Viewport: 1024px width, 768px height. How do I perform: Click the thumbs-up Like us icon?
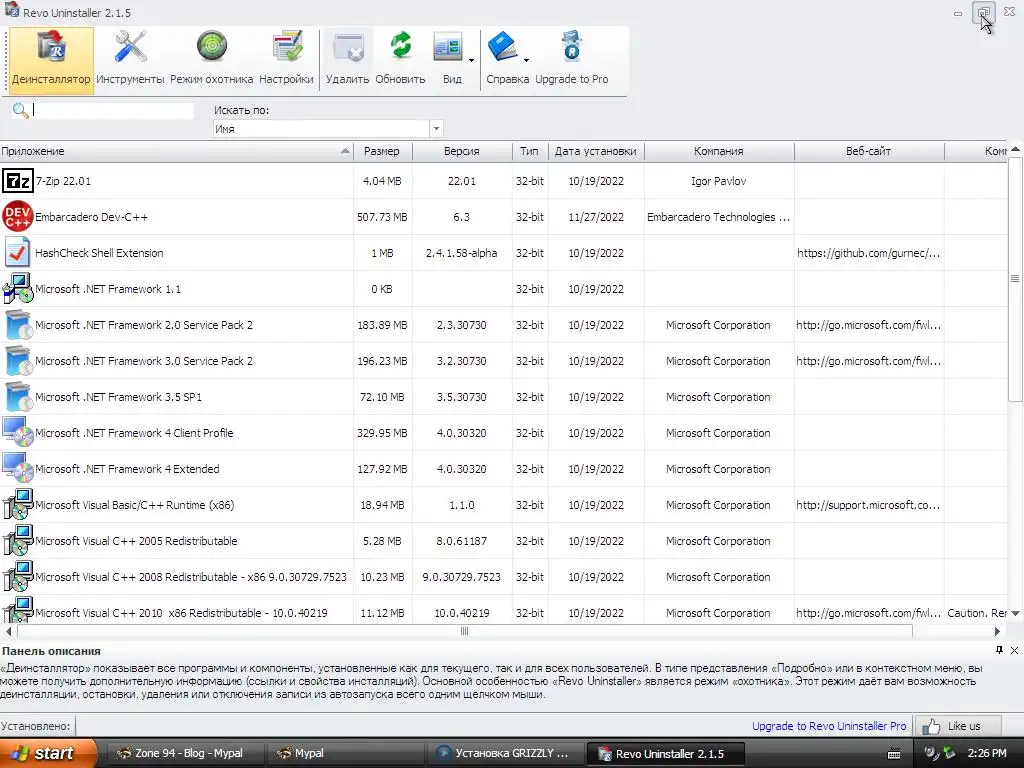pyautogui.click(x=931, y=726)
